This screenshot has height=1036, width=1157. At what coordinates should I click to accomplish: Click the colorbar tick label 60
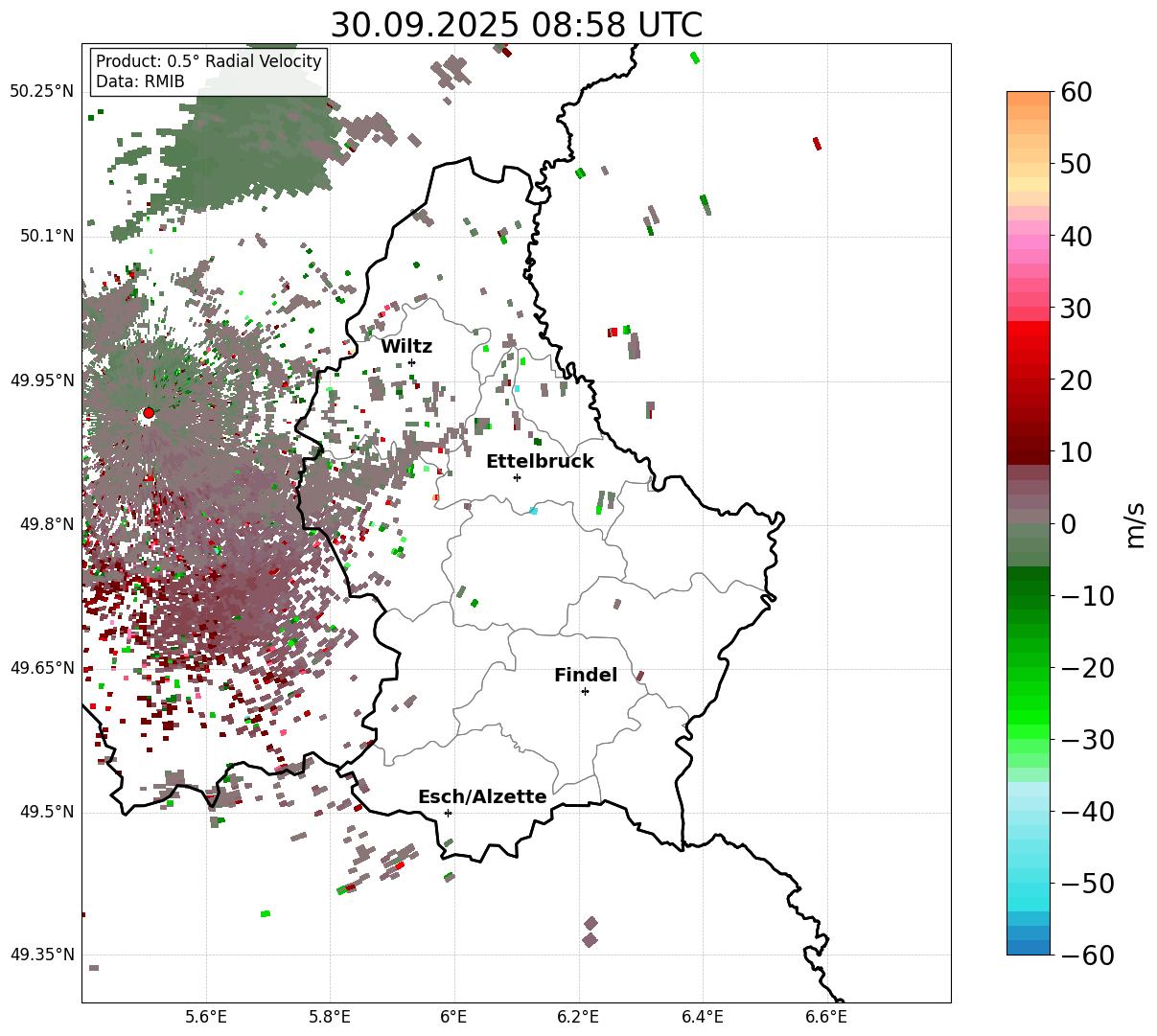click(x=1077, y=92)
